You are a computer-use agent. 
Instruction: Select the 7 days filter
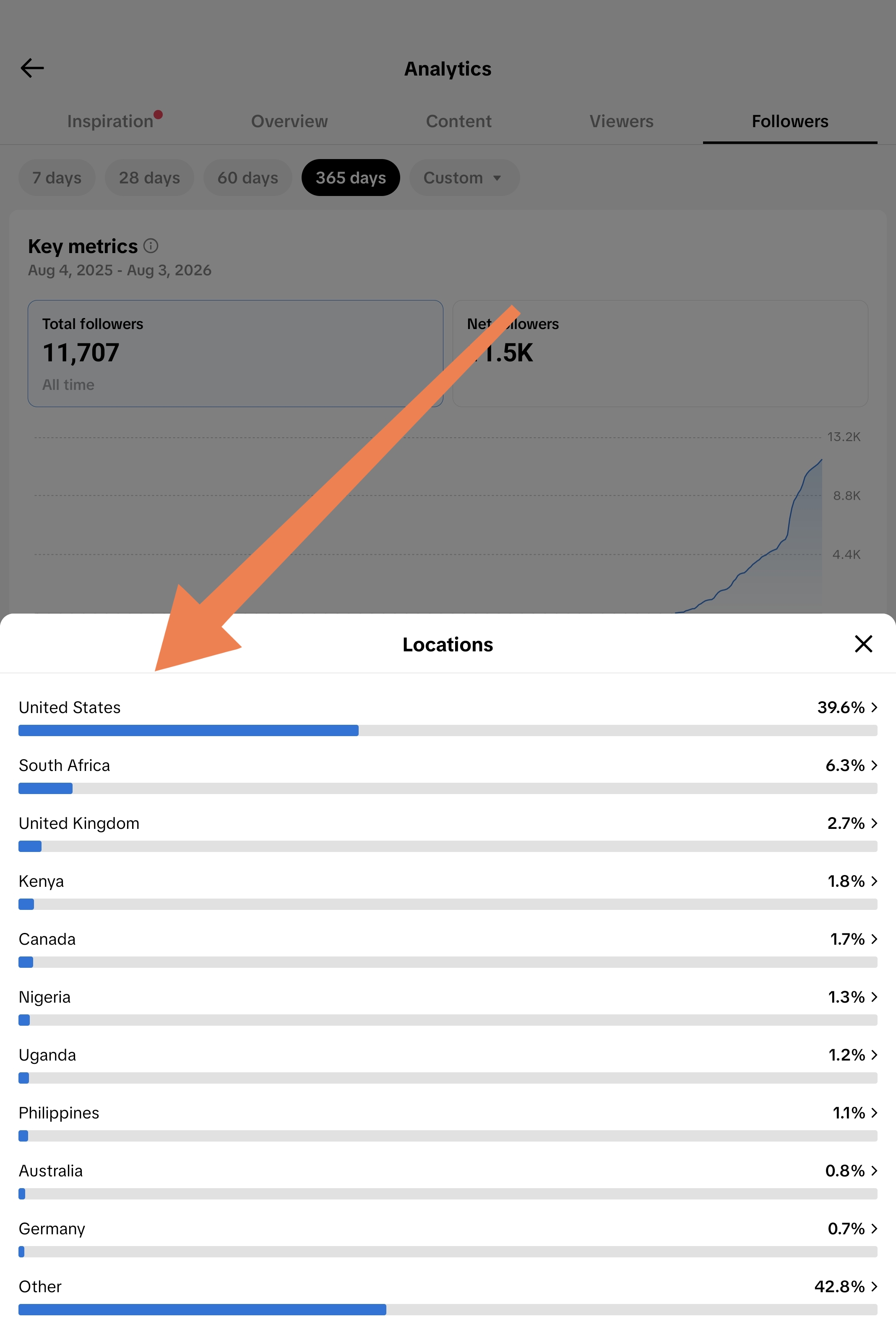[x=57, y=178]
